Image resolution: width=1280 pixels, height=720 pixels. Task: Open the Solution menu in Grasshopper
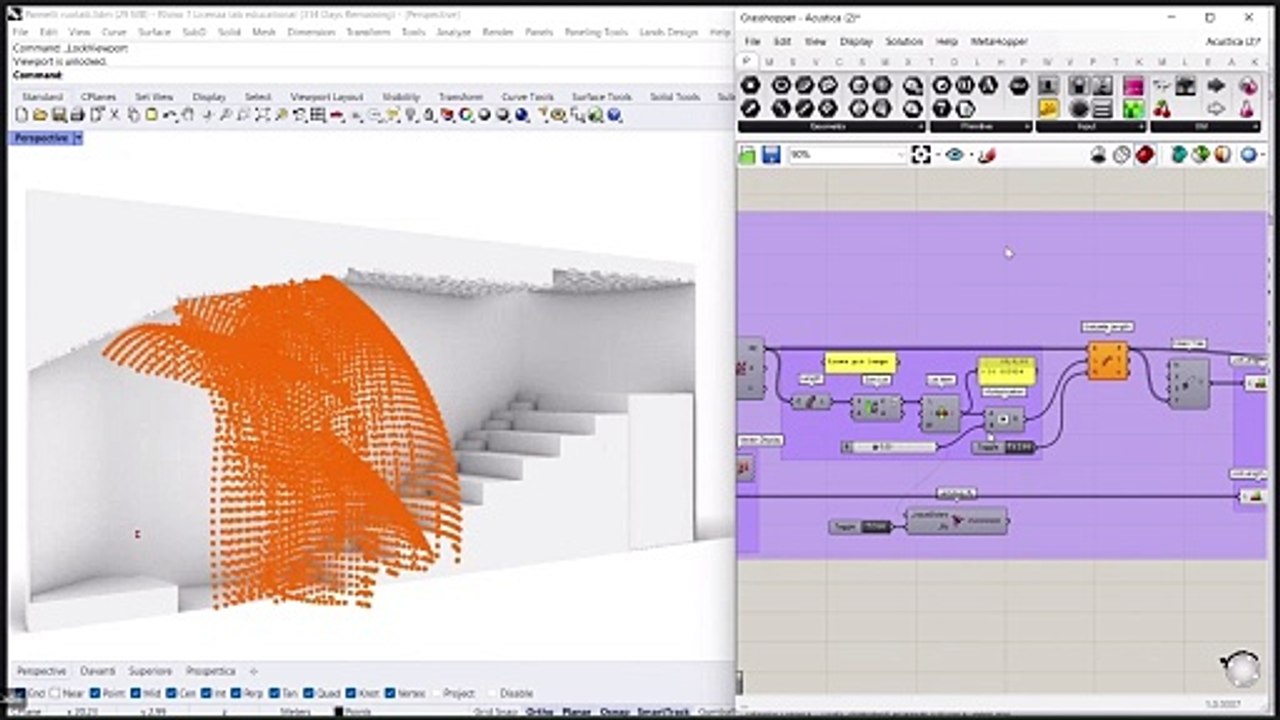(x=903, y=42)
